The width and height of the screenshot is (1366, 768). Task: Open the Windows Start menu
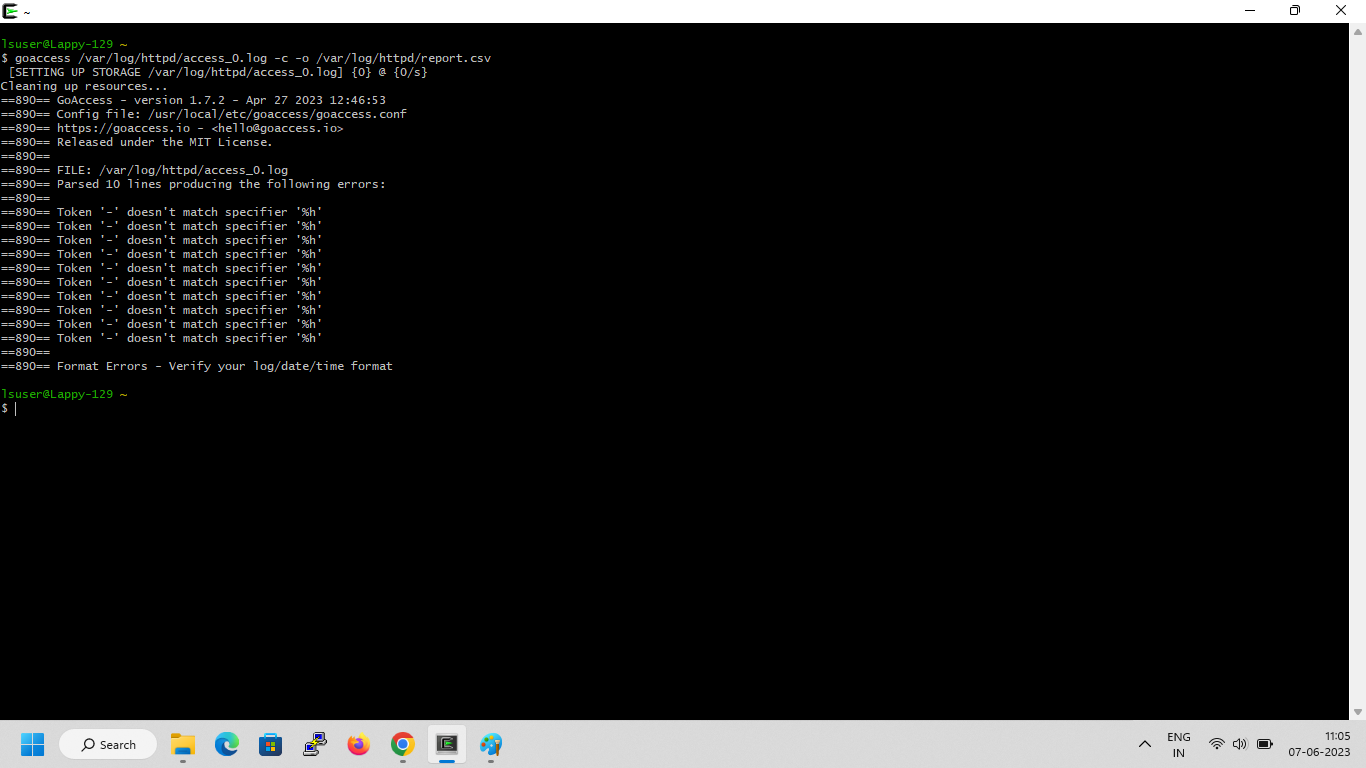click(x=33, y=744)
